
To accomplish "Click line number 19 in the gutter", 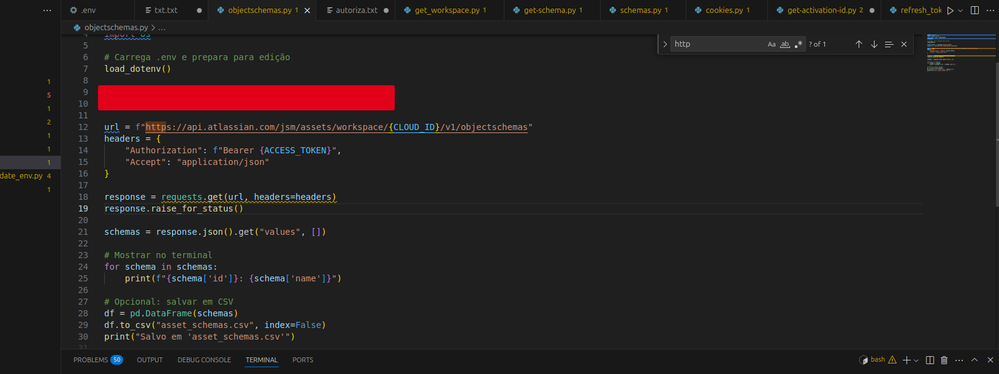I will 83,208.
